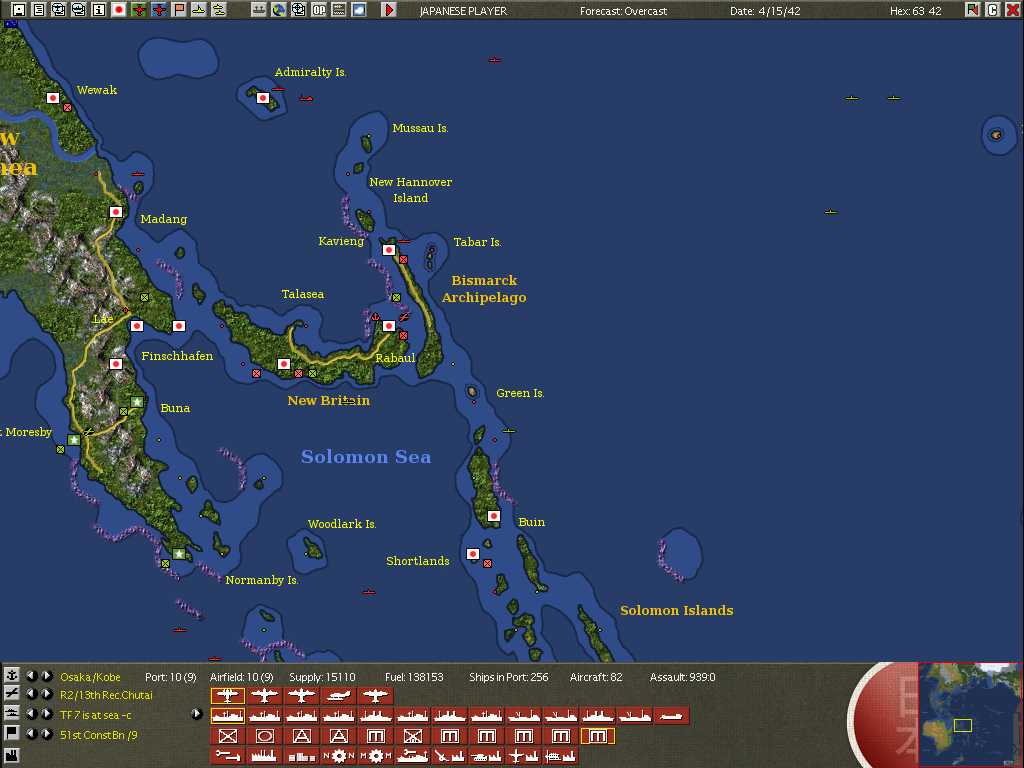Click green-red flag icon at top right
This screenshot has height=768, width=1024.
pyautogui.click(x=973, y=10)
